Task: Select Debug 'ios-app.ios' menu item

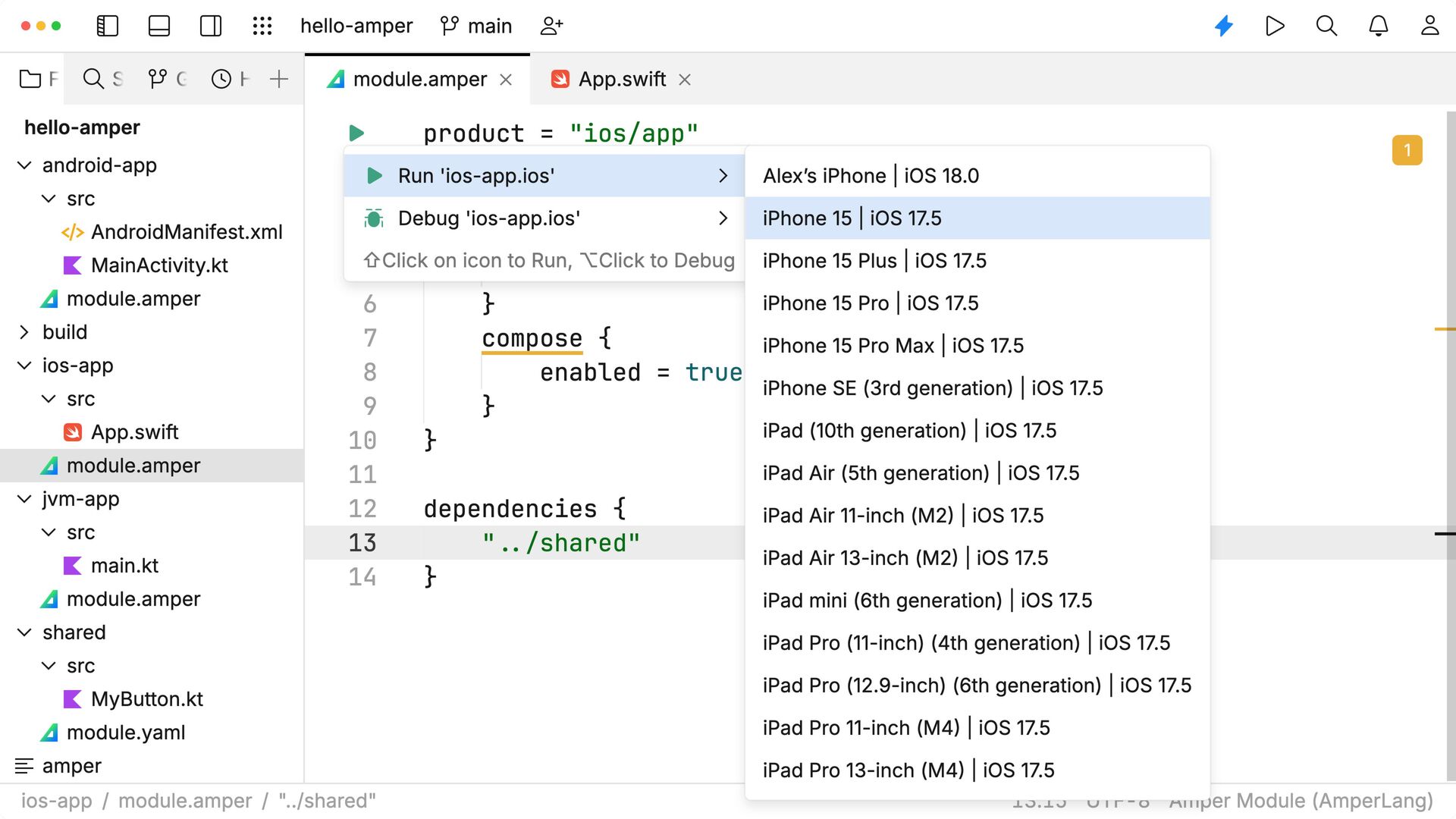Action: 544,218
